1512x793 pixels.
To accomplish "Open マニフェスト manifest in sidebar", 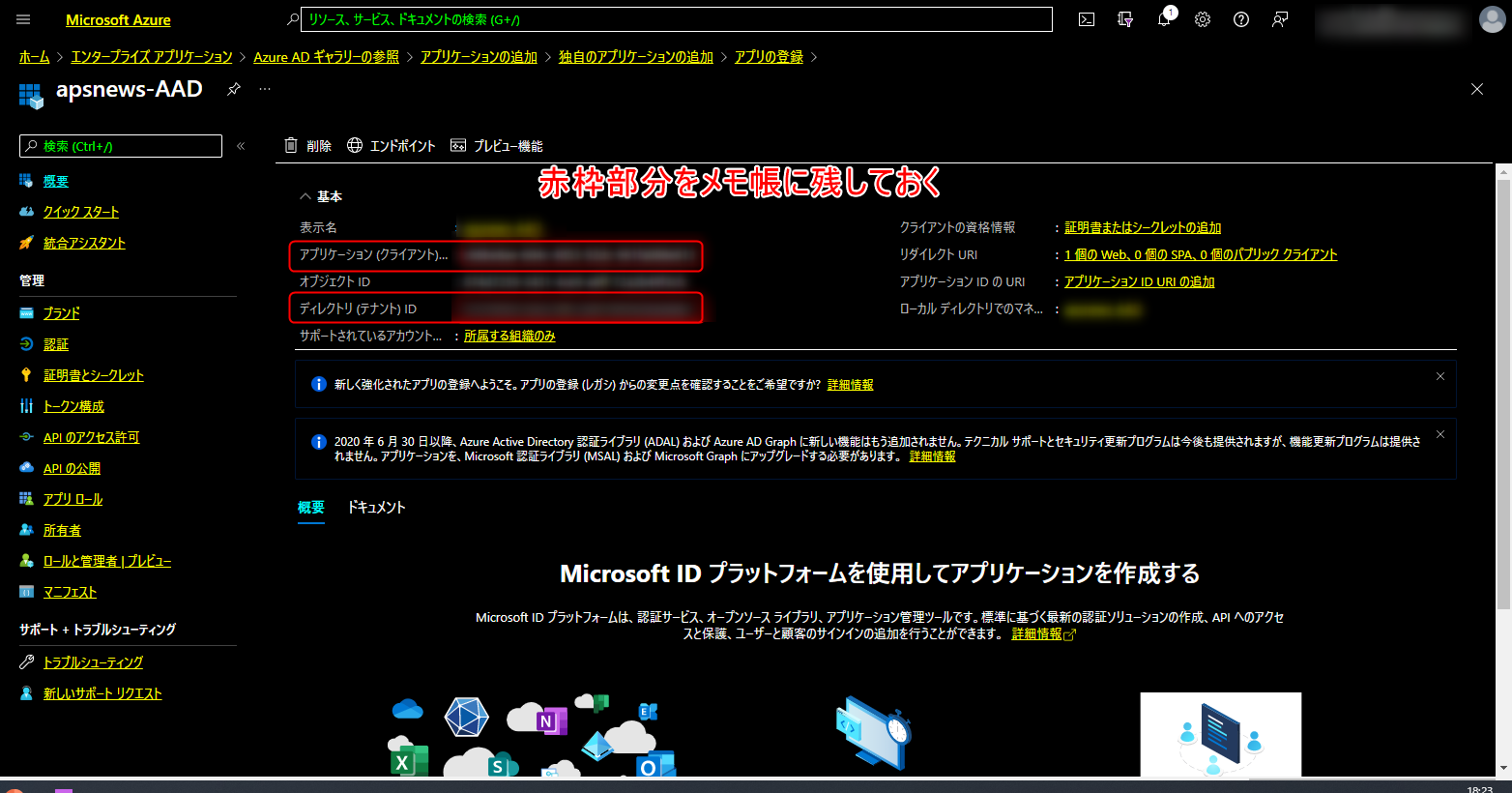I will coord(70,592).
